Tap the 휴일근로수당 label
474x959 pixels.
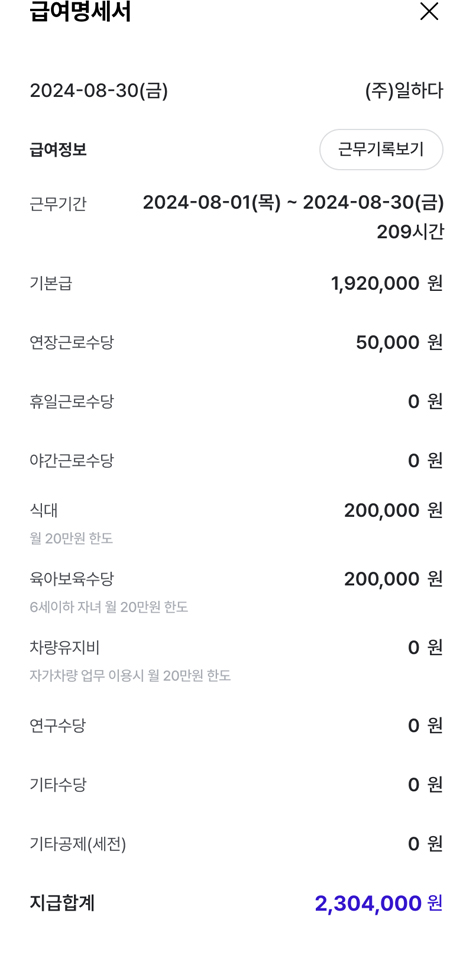(x=72, y=402)
